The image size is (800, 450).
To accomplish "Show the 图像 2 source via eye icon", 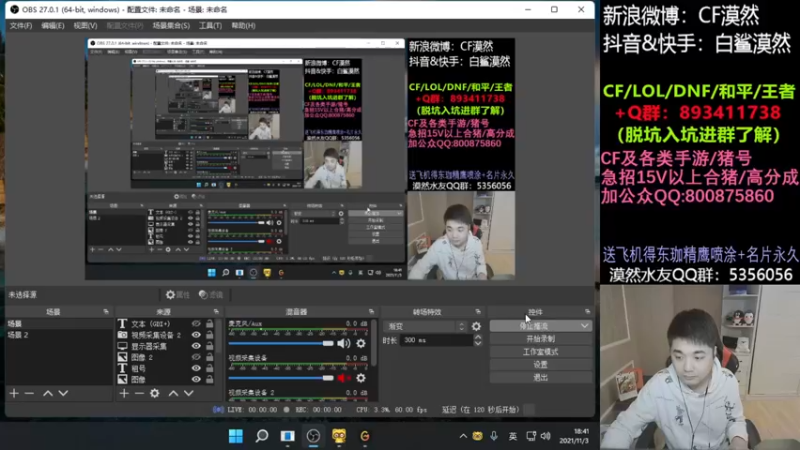I will [196, 357].
